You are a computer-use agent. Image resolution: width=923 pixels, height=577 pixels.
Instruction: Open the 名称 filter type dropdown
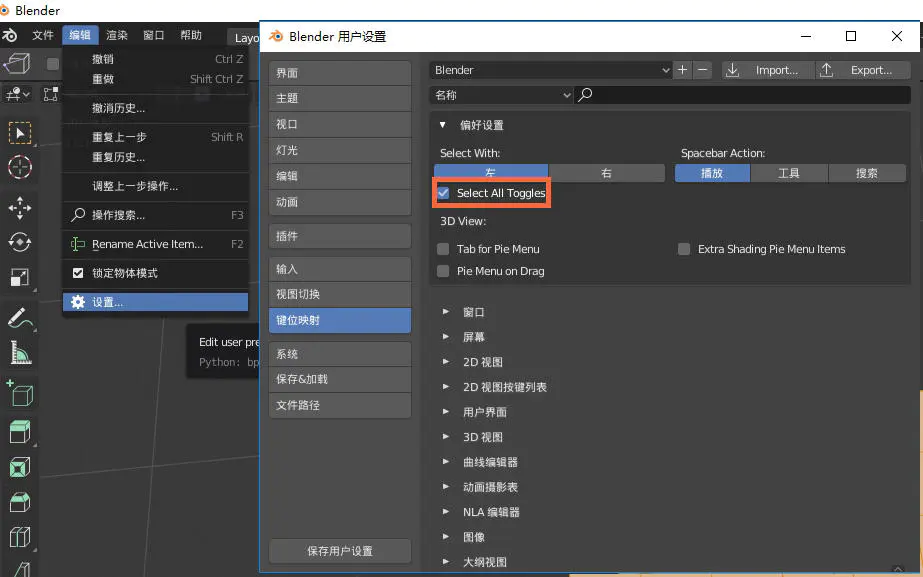pyautogui.click(x=502, y=95)
